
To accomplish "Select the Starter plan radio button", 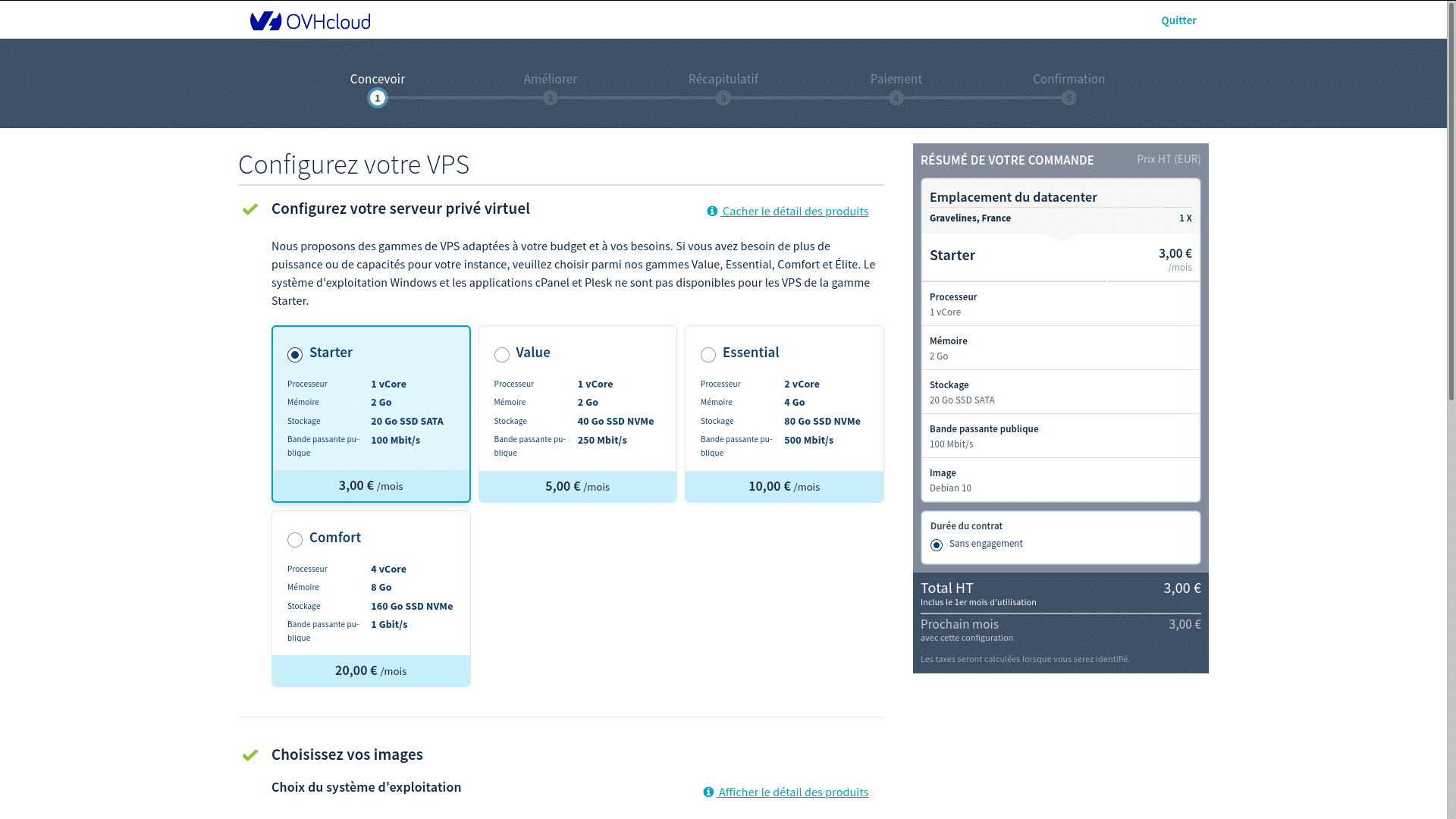I will pos(295,355).
